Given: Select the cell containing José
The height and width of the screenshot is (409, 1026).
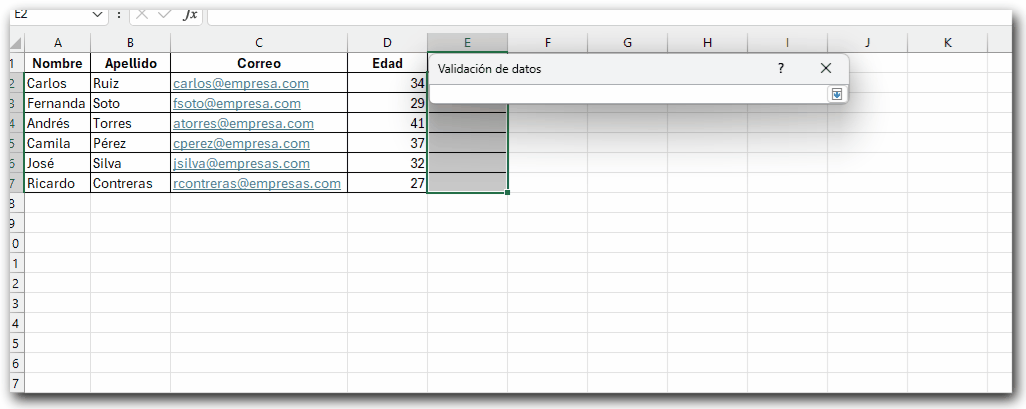Looking at the screenshot, I should click(58, 163).
